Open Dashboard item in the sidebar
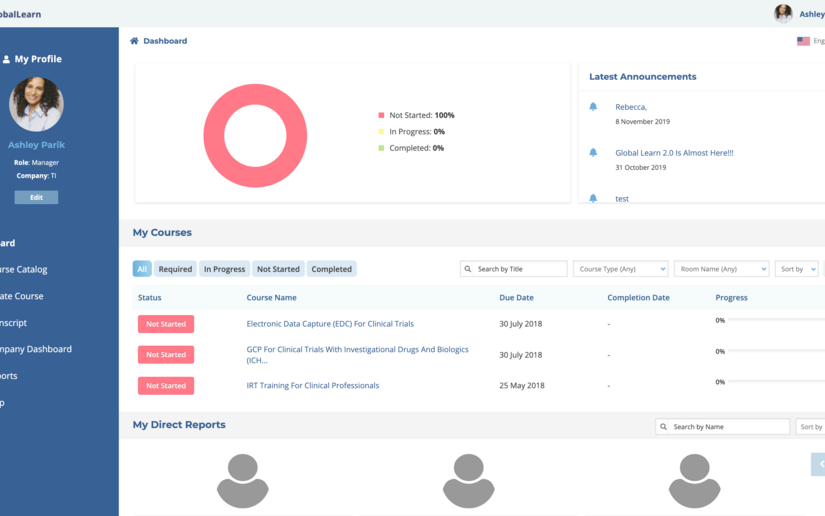 coord(7,243)
